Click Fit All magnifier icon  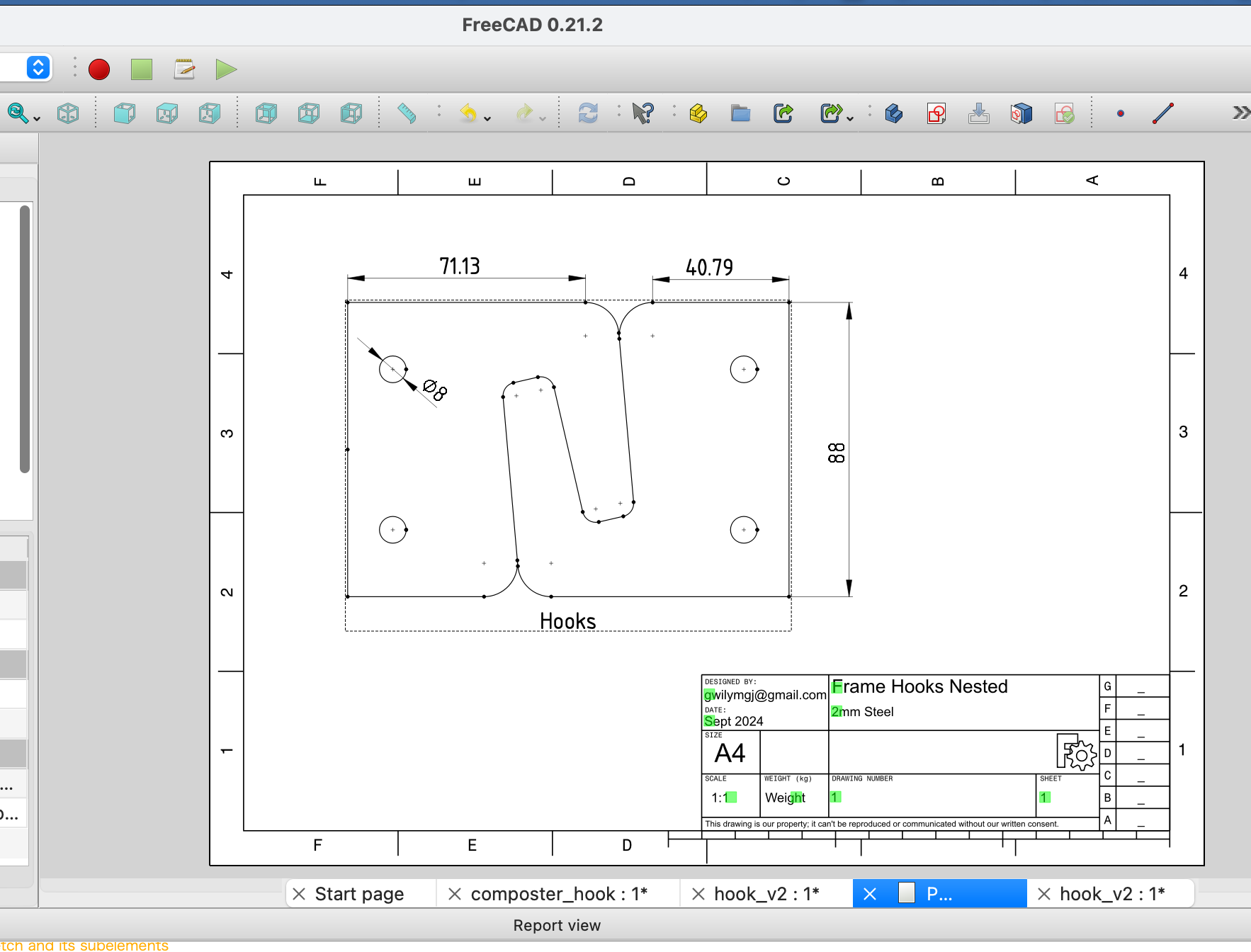click(18, 113)
